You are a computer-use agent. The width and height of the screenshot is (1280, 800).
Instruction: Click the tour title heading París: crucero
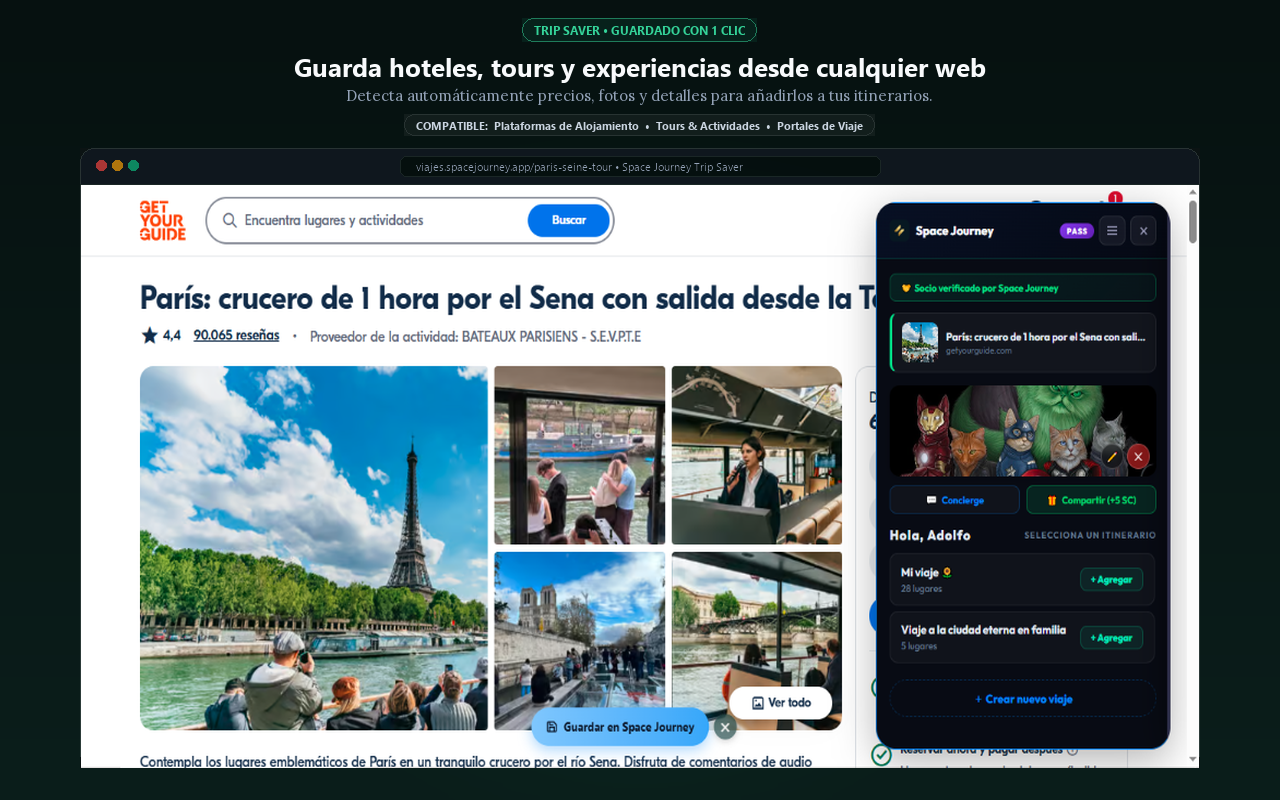(x=507, y=298)
